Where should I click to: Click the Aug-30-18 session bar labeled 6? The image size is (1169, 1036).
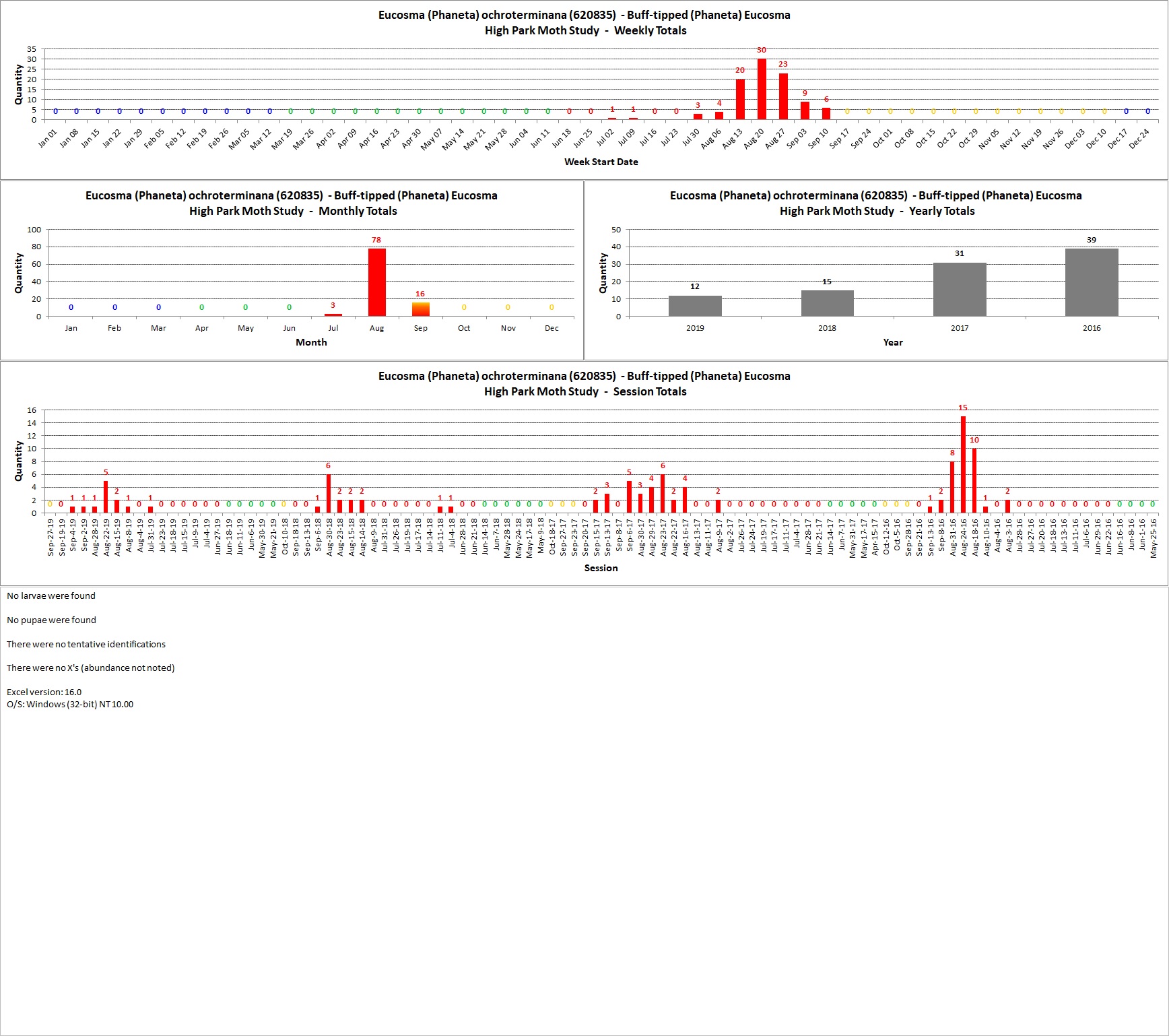pyautogui.click(x=329, y=494)
